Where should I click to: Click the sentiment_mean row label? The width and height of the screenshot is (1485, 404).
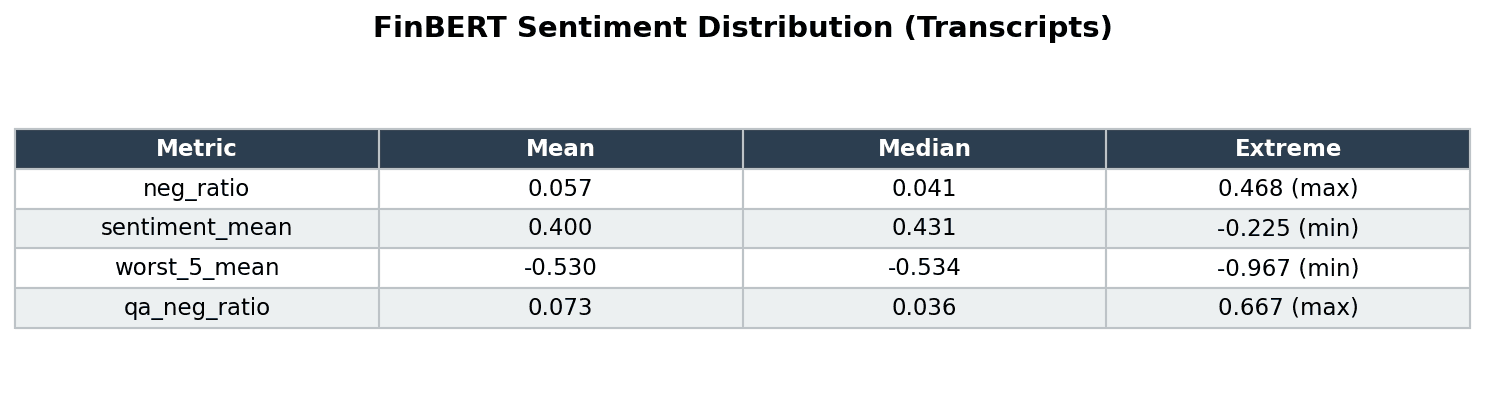(196, 228)
